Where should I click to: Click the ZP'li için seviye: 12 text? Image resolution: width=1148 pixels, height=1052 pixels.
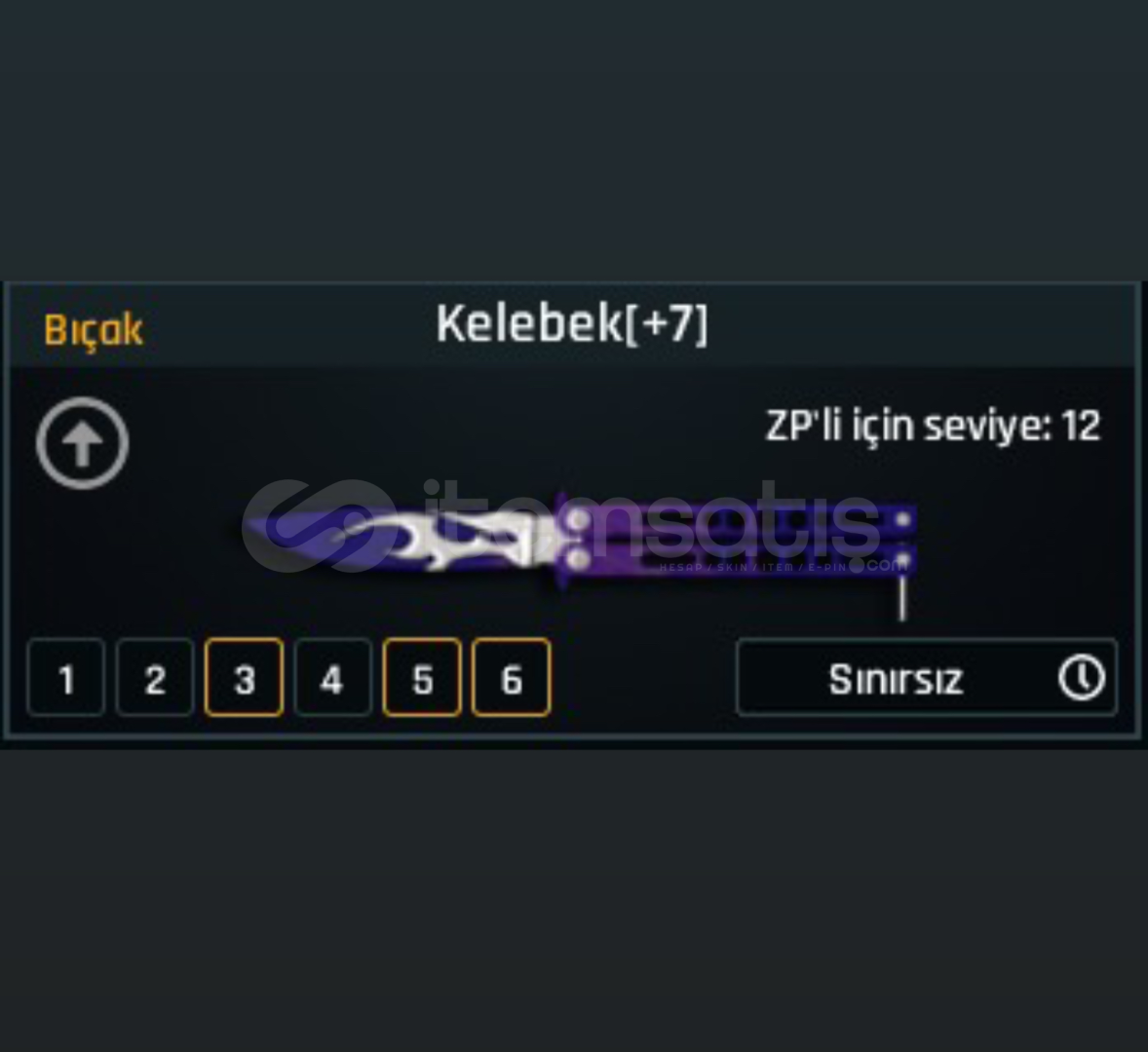coord(933,425)
